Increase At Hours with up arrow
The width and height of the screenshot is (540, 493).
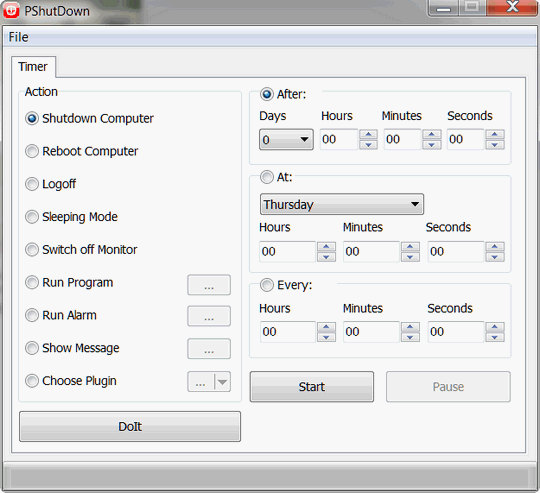(x=326, y=246)
